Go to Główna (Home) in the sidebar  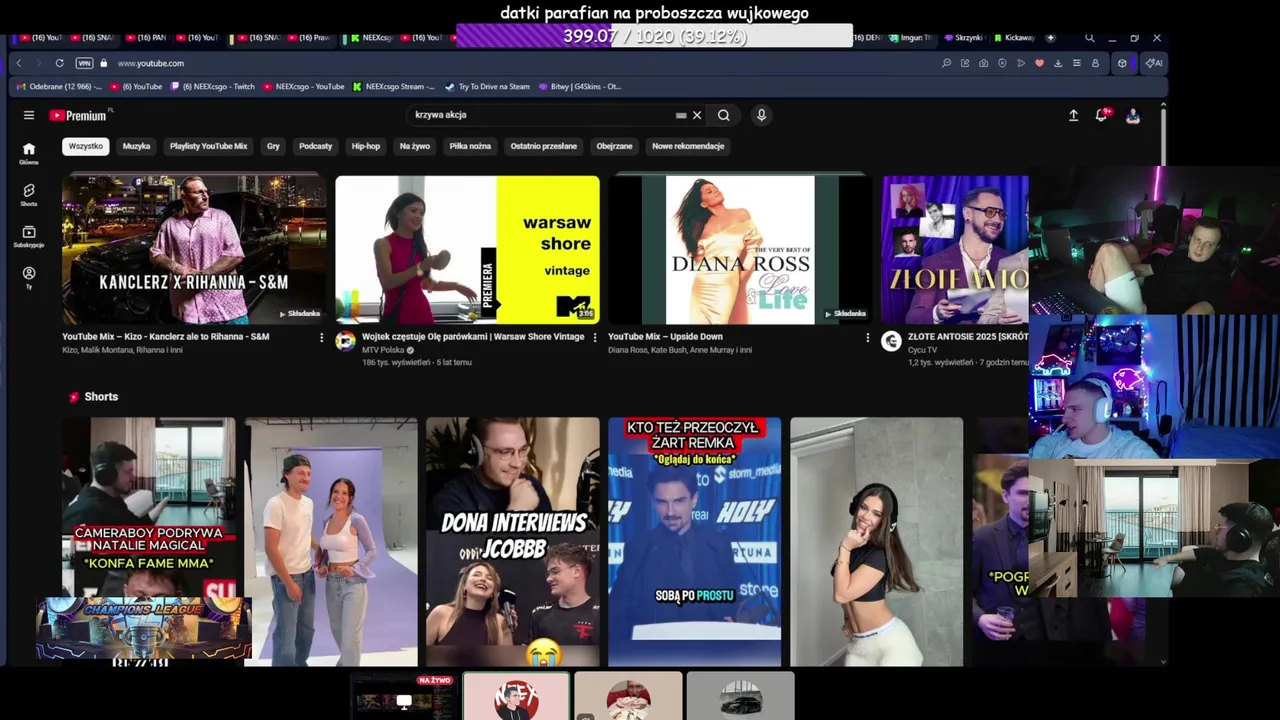(x=29, y=153)
